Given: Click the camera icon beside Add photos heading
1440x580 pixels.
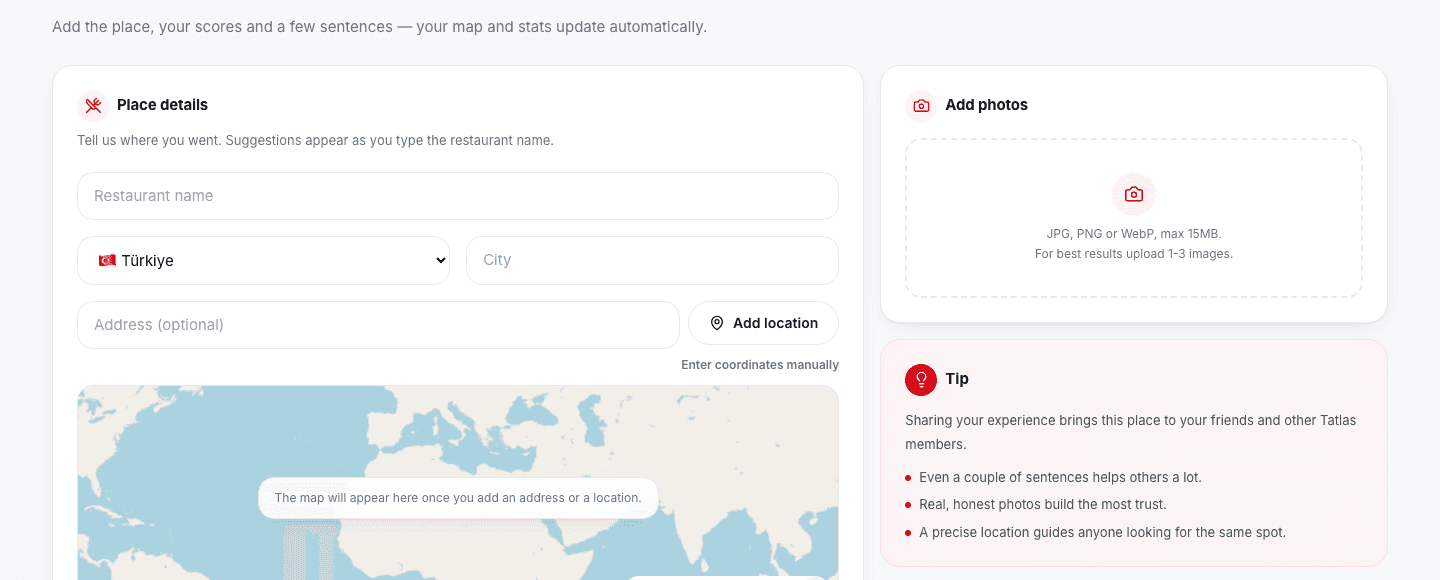Looking at the screenshot, I should pyautogui.click(x=921, y=105).
